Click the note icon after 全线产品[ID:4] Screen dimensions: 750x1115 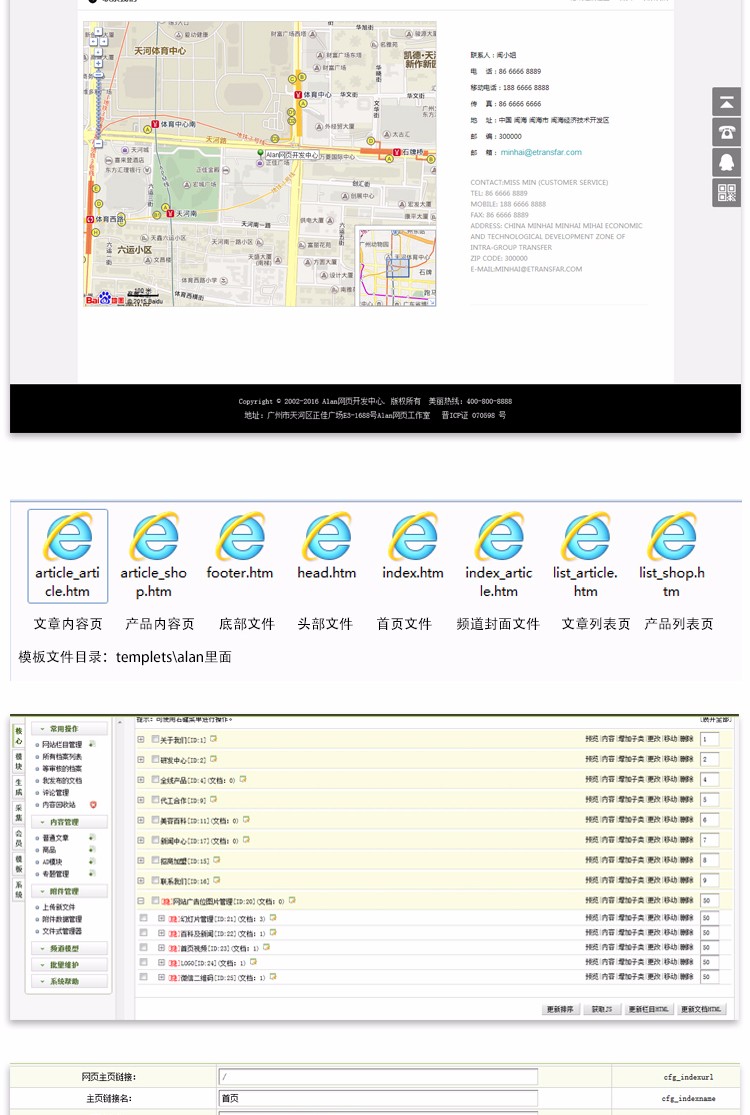click(x=242, y=779)
